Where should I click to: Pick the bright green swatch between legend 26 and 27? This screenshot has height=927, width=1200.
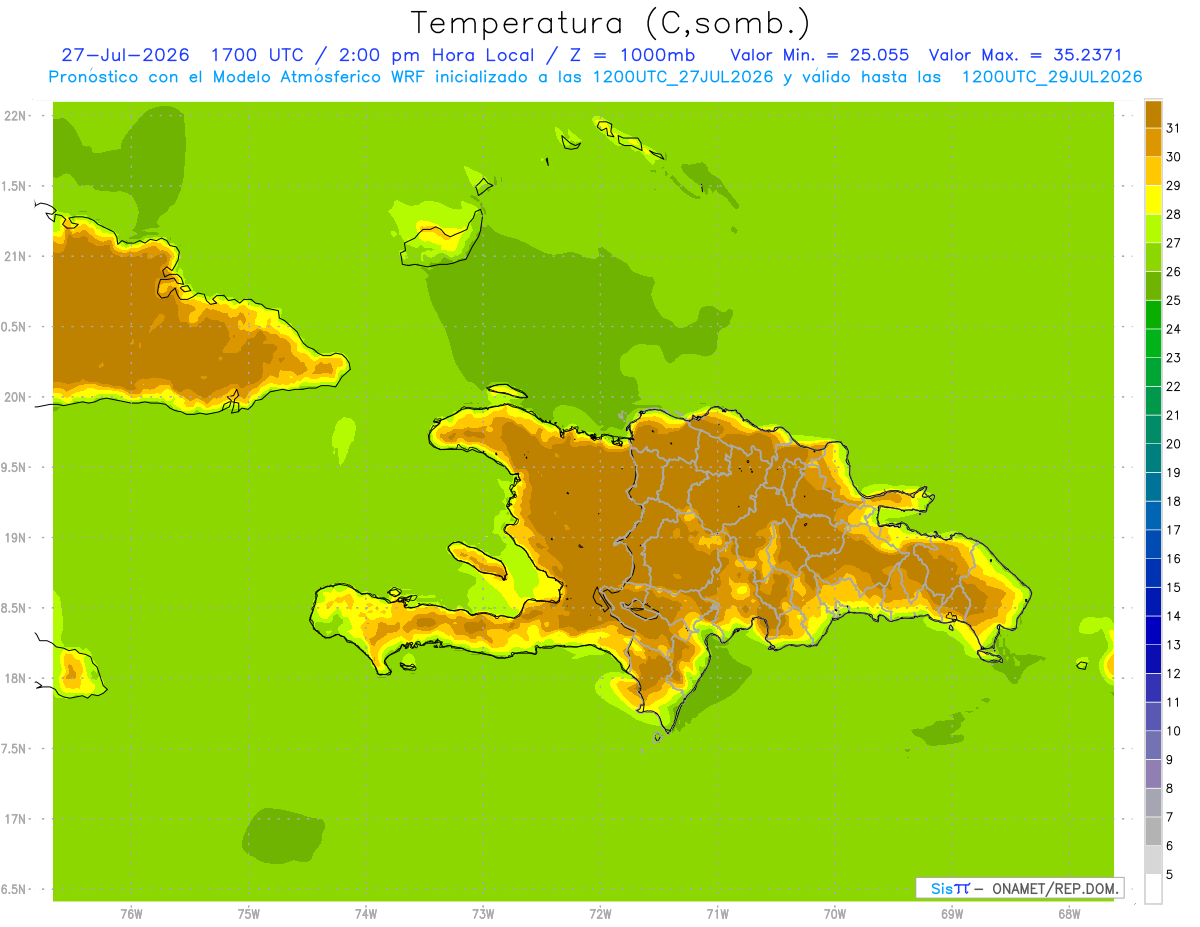click(1153, 257)
